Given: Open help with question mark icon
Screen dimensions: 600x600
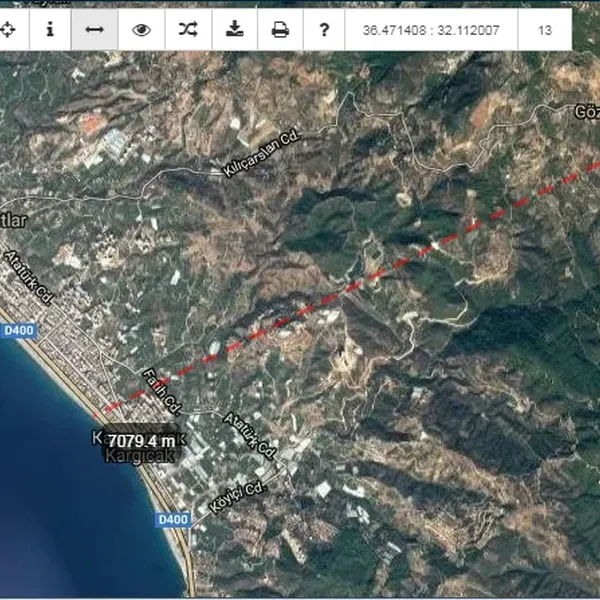Looking at the screenshot, I should (x=324, y=30).
